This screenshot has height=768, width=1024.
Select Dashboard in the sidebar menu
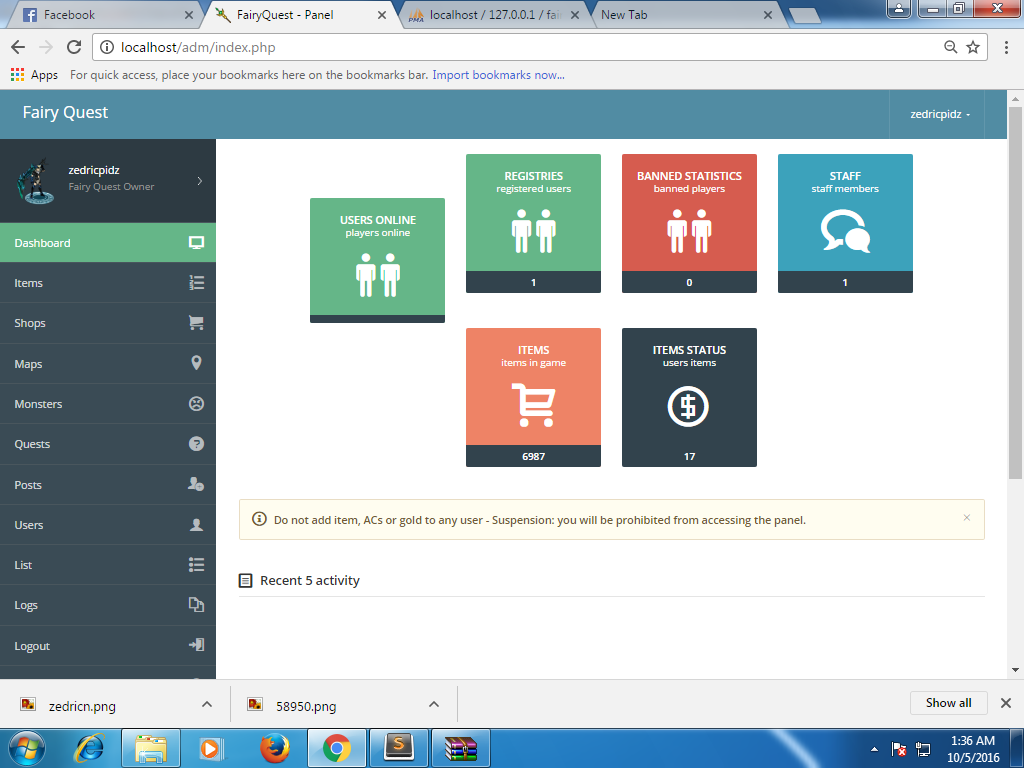108,243
